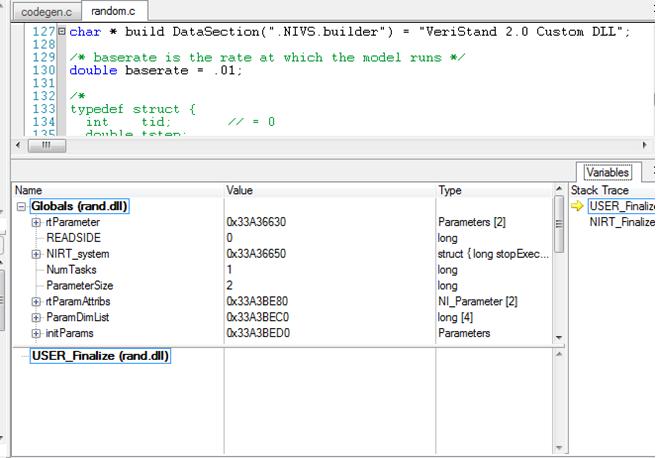Expand the NIRT_system struct node
Image resolution: width=658 pixels, height=458 pixels.
(x=37, y=254)
